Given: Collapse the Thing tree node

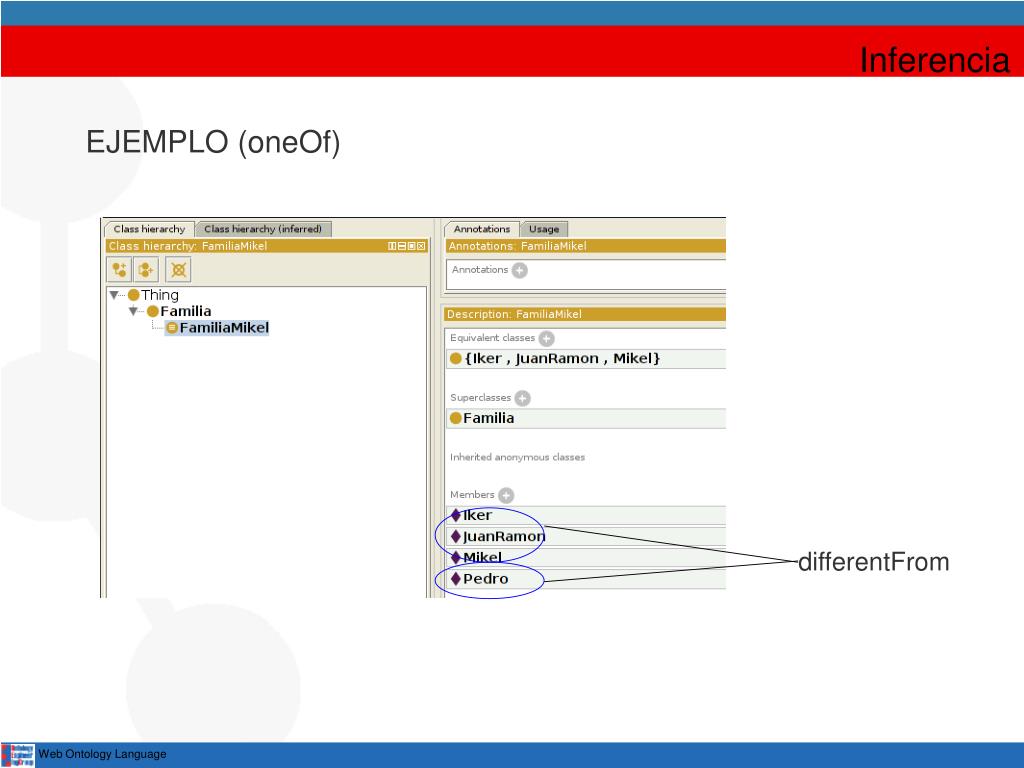Looking at the screenshot, I should [114, 295].
